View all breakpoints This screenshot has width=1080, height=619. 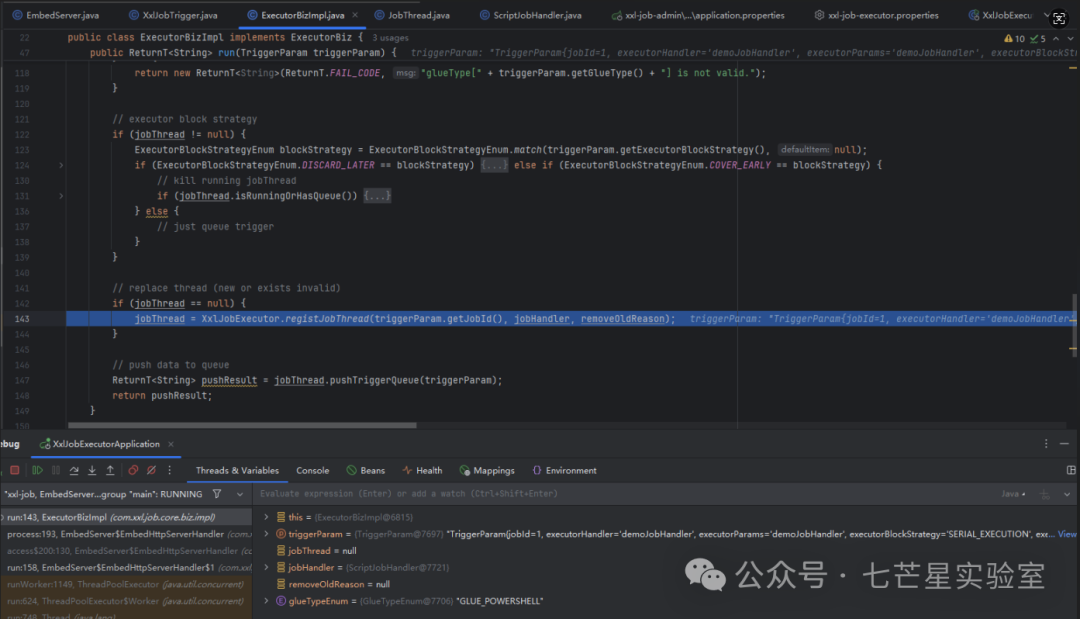pyautogui.click(x=133, y=470)
